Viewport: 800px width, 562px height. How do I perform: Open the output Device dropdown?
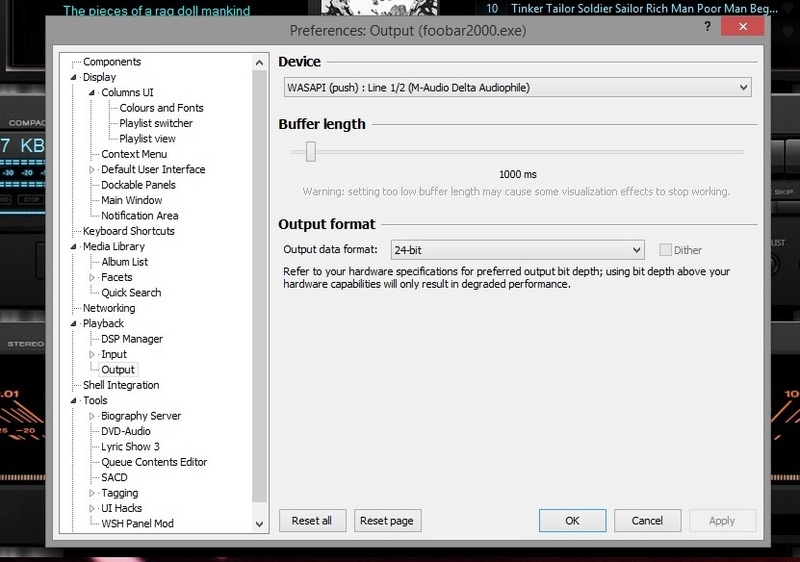tap(517, 88)
